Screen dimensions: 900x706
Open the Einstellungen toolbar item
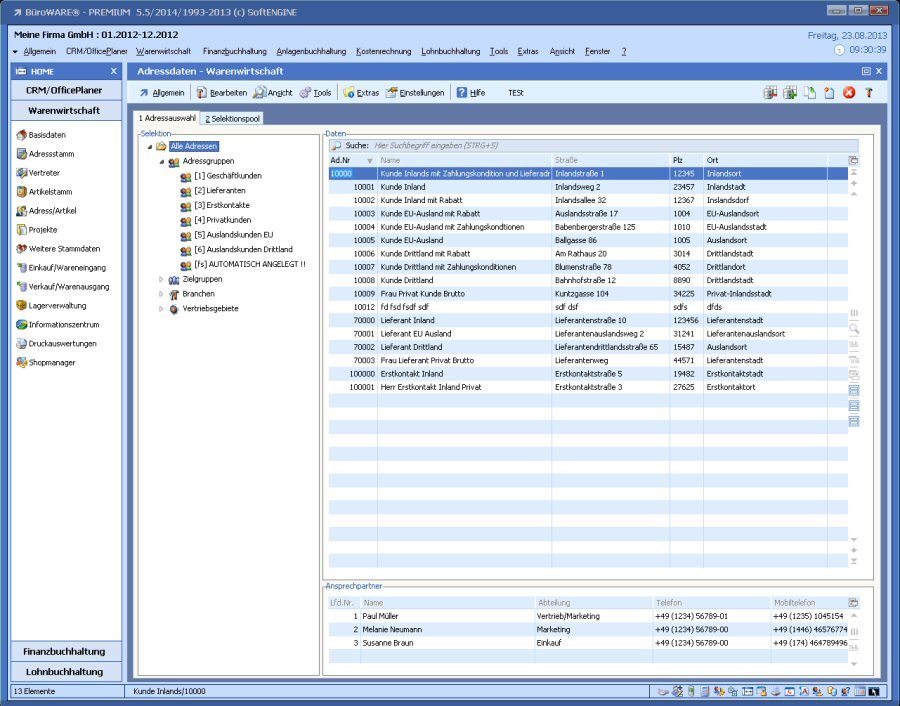coord(415,92)
